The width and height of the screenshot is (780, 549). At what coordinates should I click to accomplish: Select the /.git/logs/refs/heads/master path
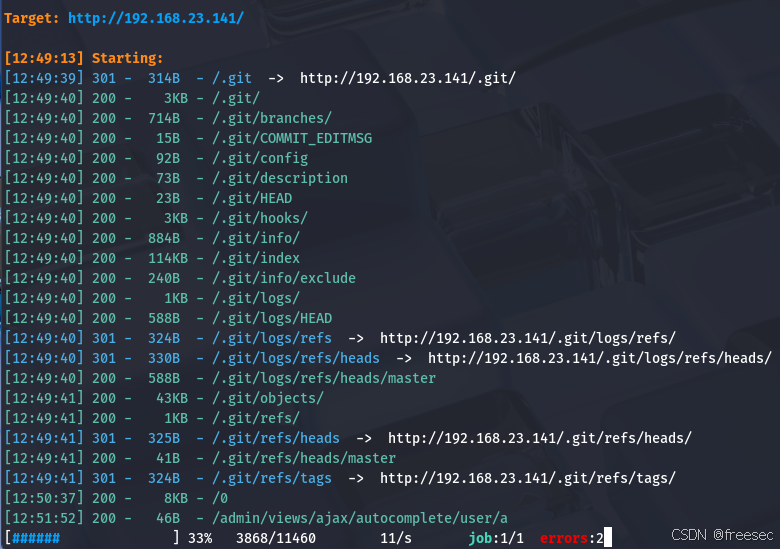click(324, 378)
